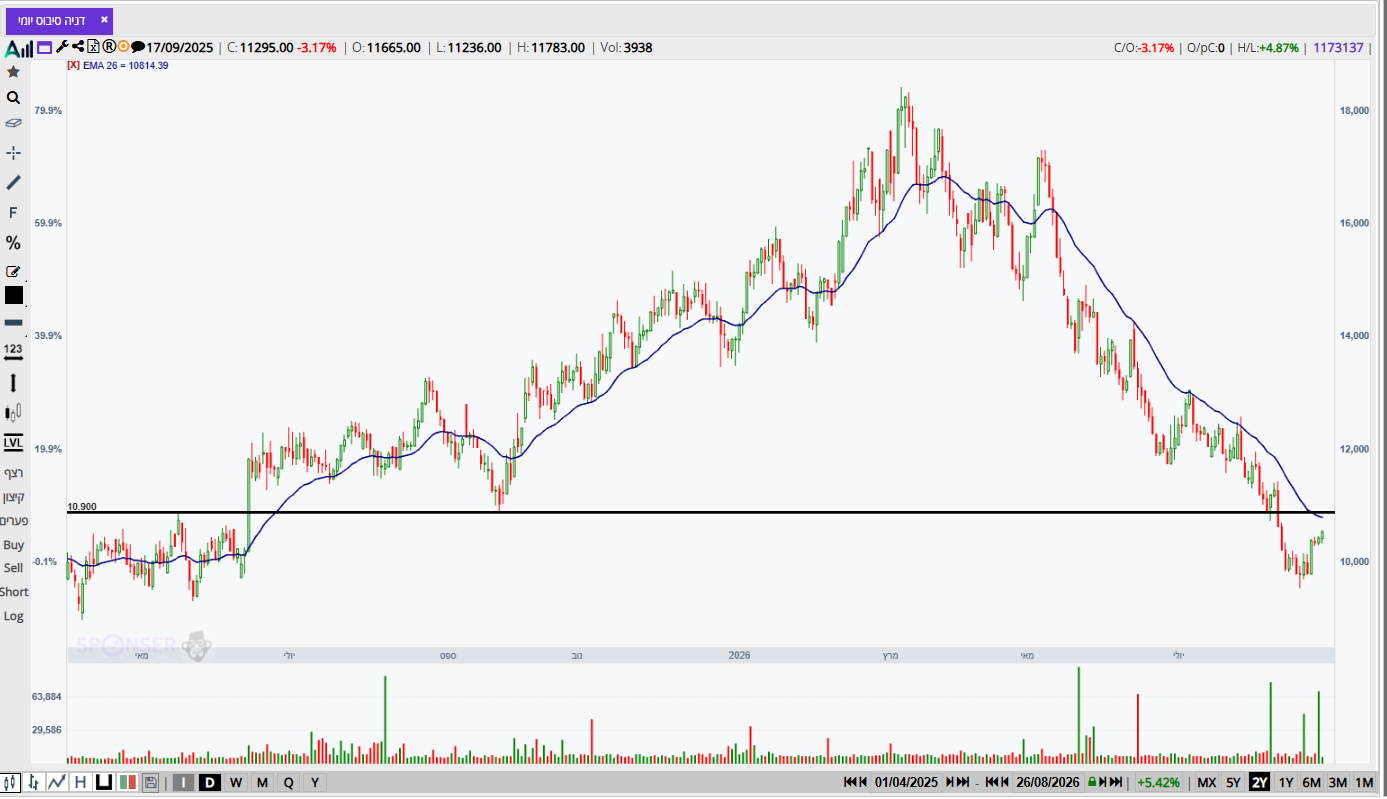Select the monthly M interval
Screen dimensions: 1387x799
(x=262, y=782)
